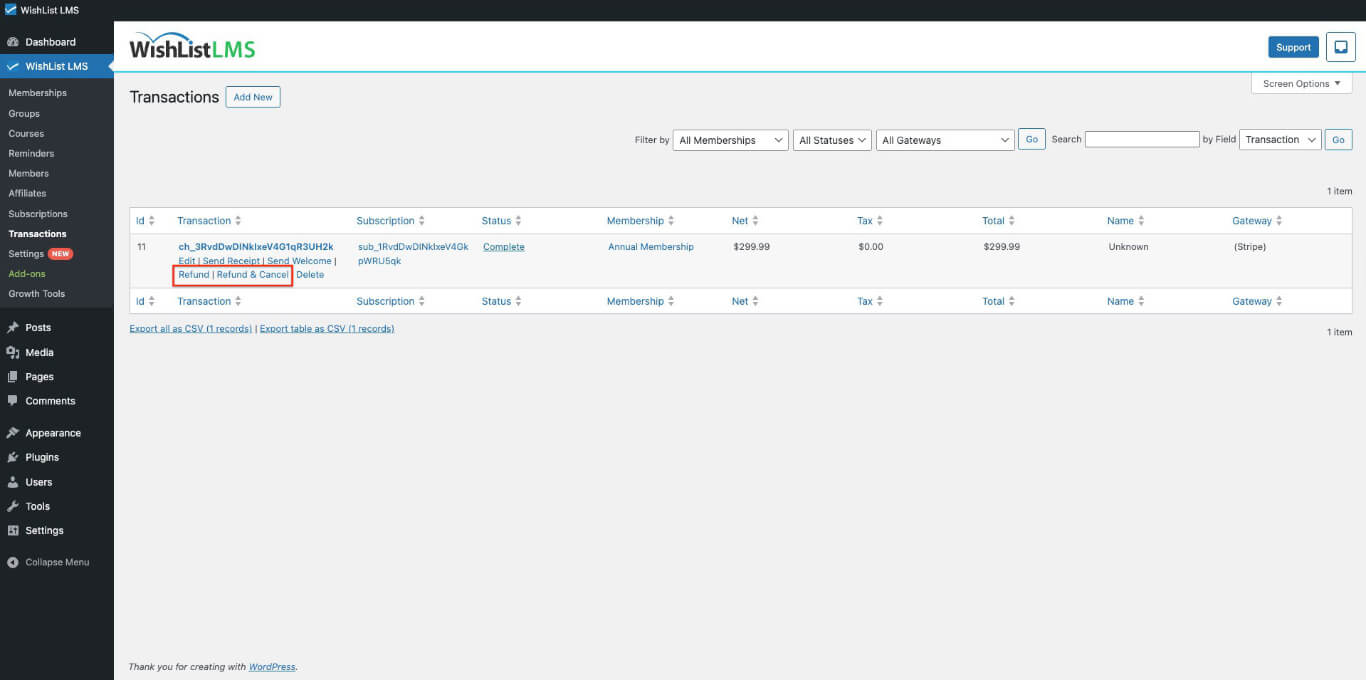Click the Media library icon
Image resolution: width=1366 pixels, height=680 pixels.
click(x=13, y=353)
